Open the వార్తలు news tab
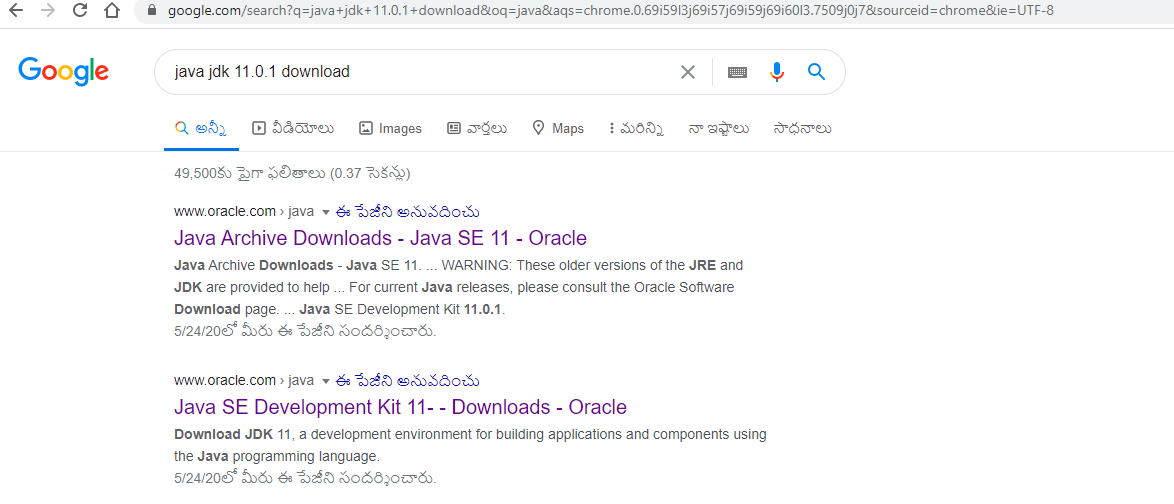 (477, 128)
